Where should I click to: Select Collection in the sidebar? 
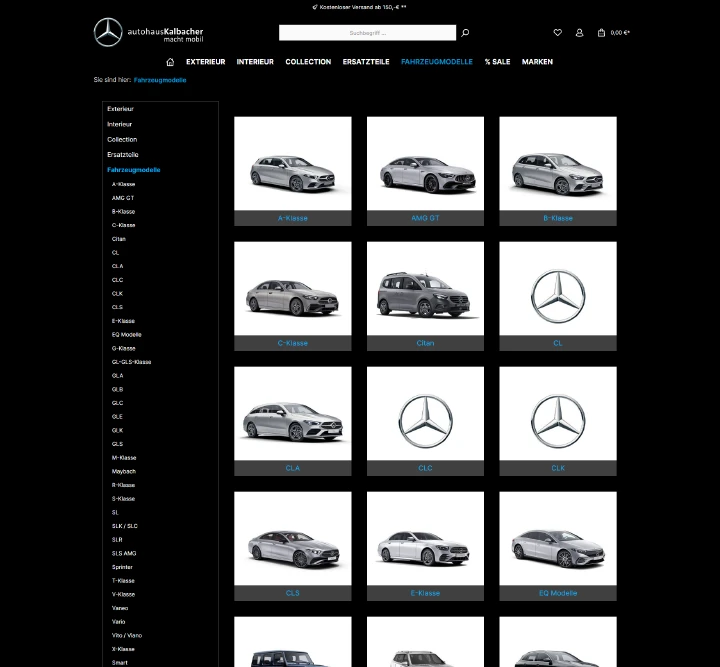(x=122, y=139)
